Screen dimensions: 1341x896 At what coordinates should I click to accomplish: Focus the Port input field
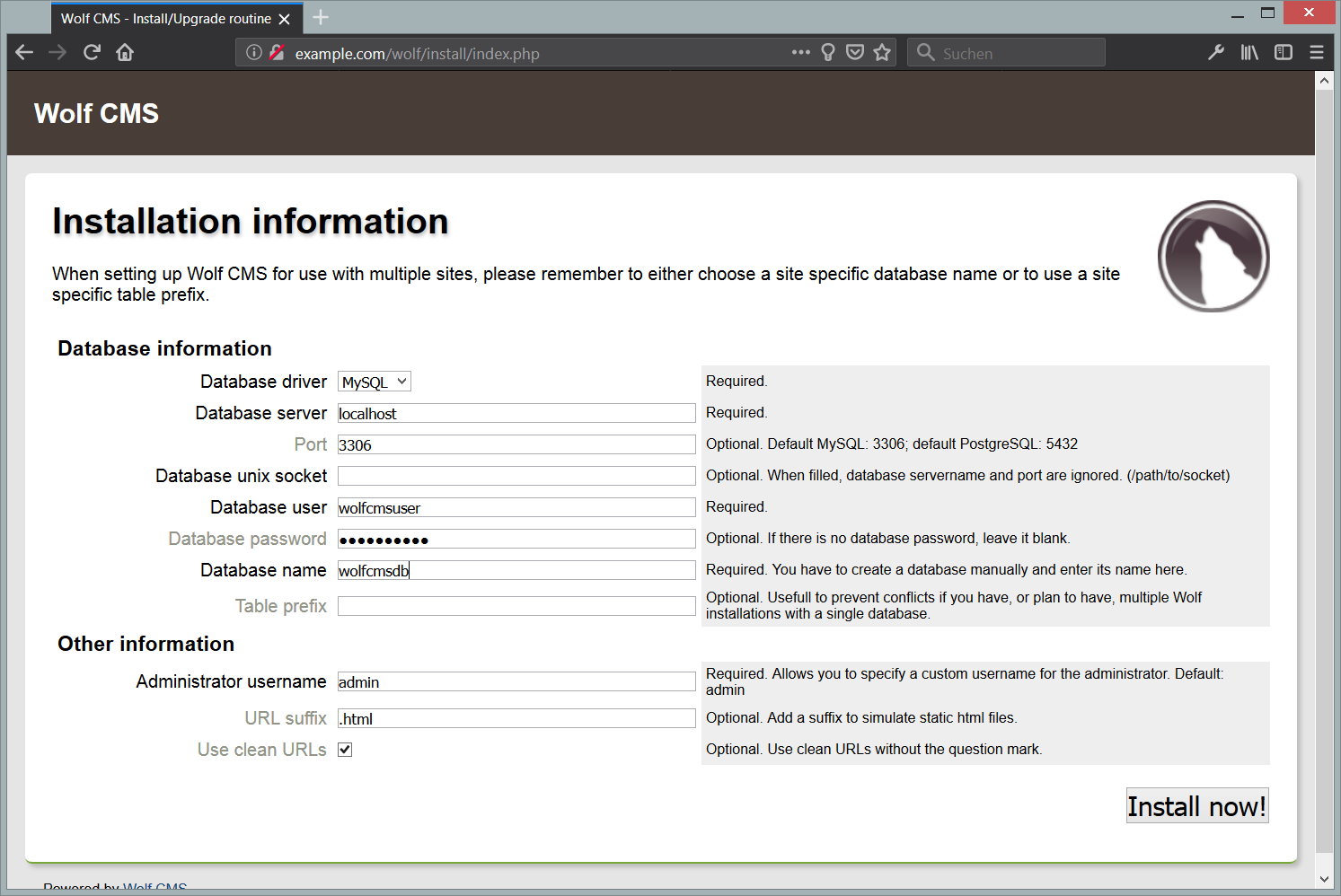[x=516, y=444]
